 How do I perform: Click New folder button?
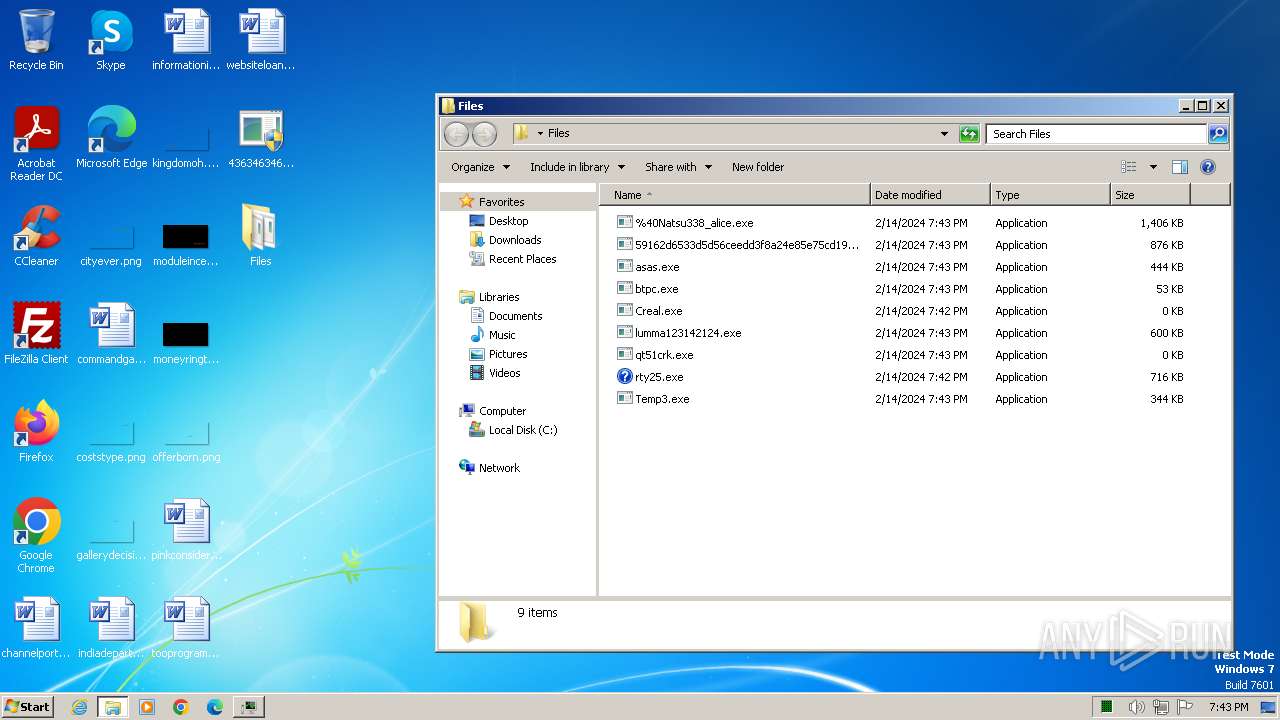[758, 167]
